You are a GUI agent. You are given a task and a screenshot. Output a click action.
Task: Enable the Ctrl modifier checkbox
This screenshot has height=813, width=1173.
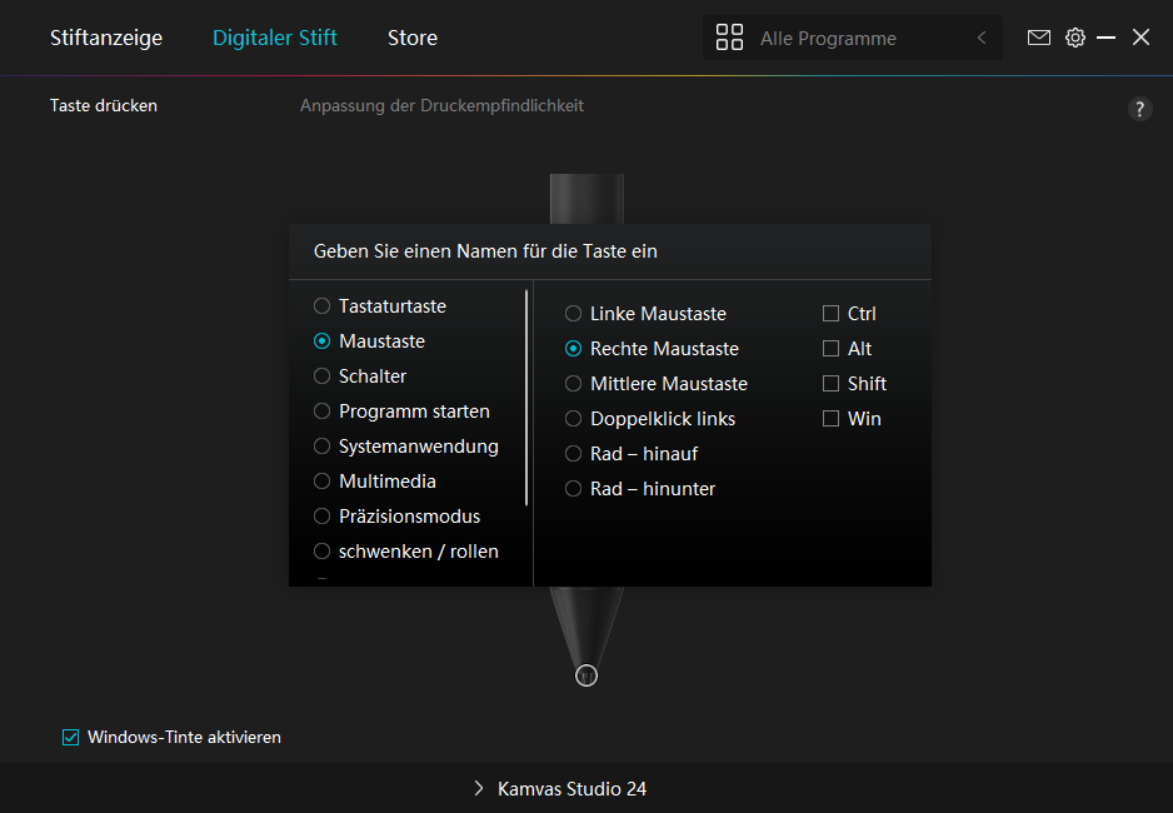[x=831, y=314]
